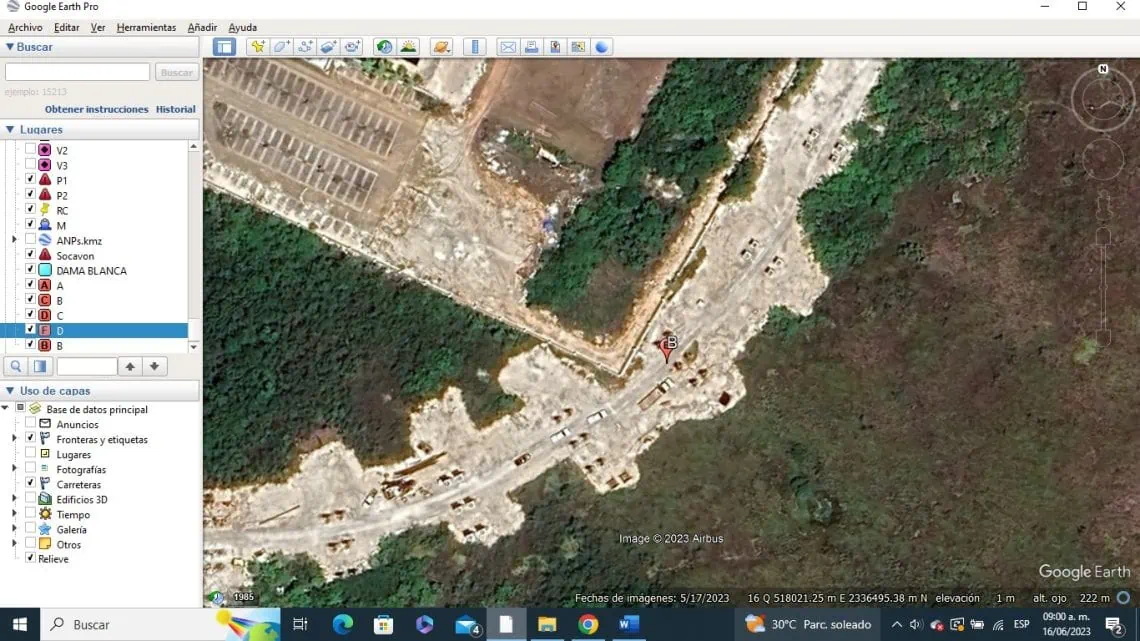Disable the Carreteras layer checkbox
The image size is (1140, 641).
click(x=30, y=484)
